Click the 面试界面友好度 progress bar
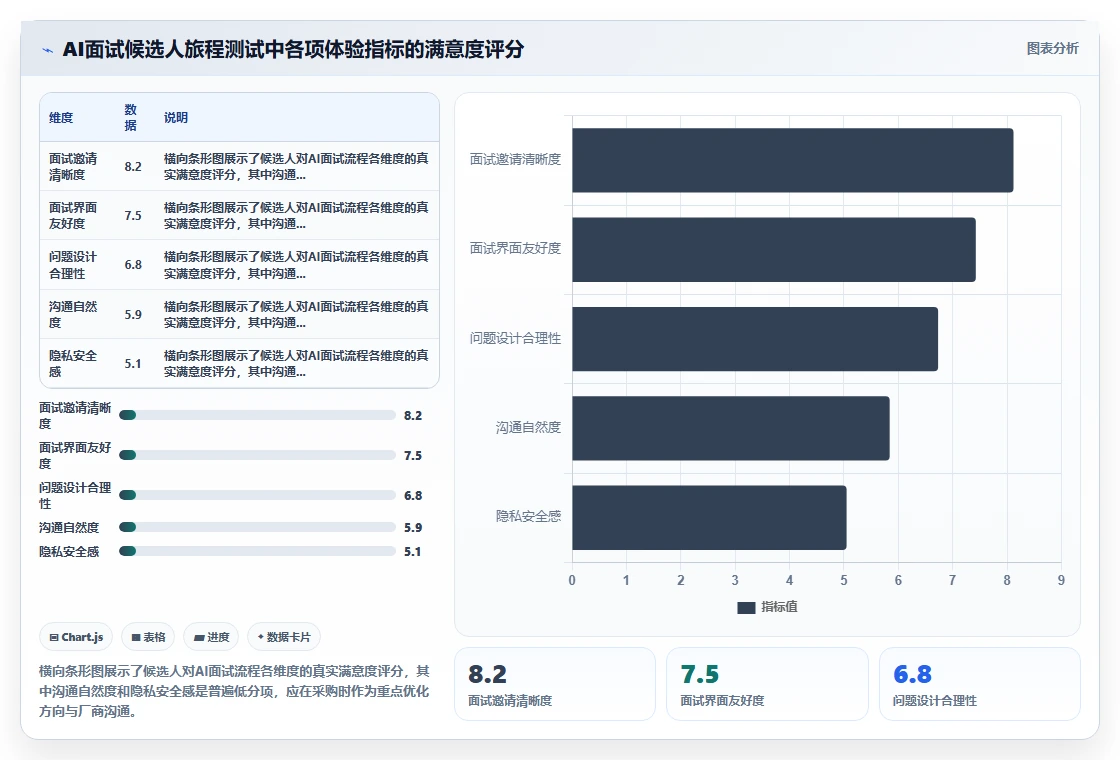This screenshot has height=760, width=1120. (x=257, y=455)
